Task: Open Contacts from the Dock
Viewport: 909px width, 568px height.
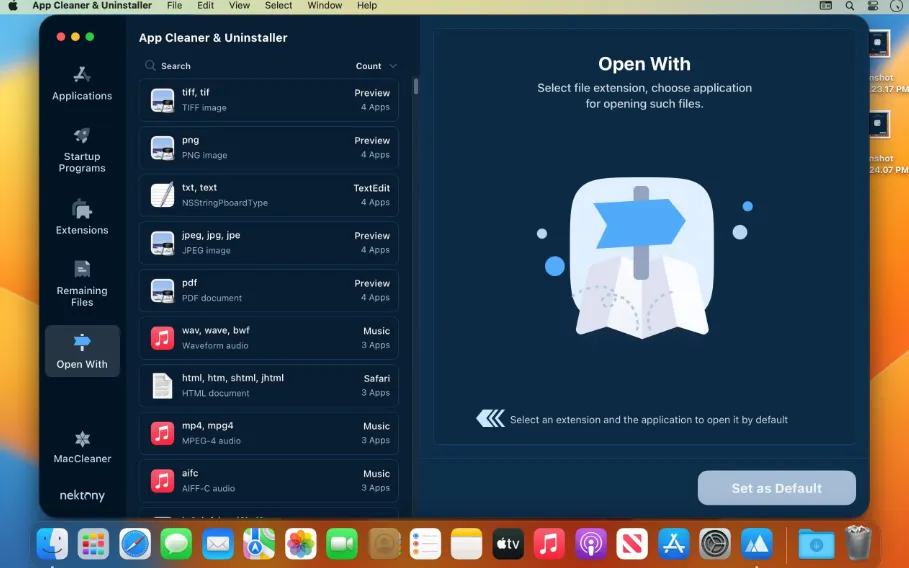Action: coord(384,544)
